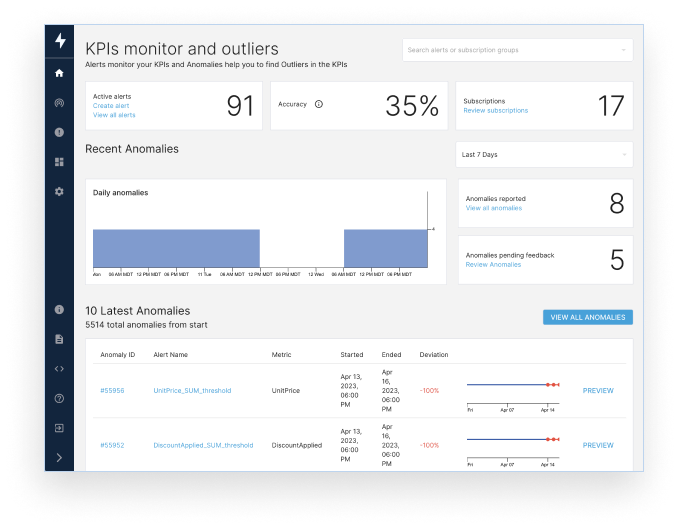Screen dimensions: 680x528
Task: Click the first blue bar in Daily anomalies chart
Action: [177, 248]
